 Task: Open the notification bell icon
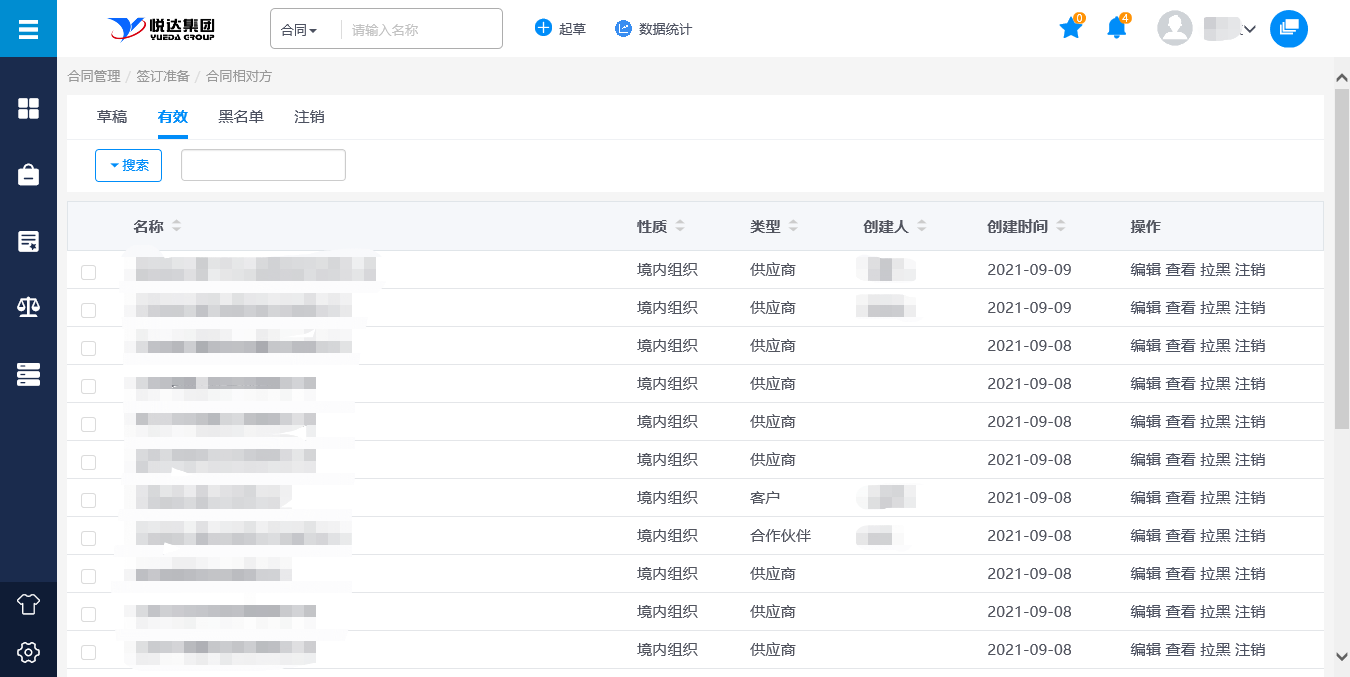pos(1116,29)
